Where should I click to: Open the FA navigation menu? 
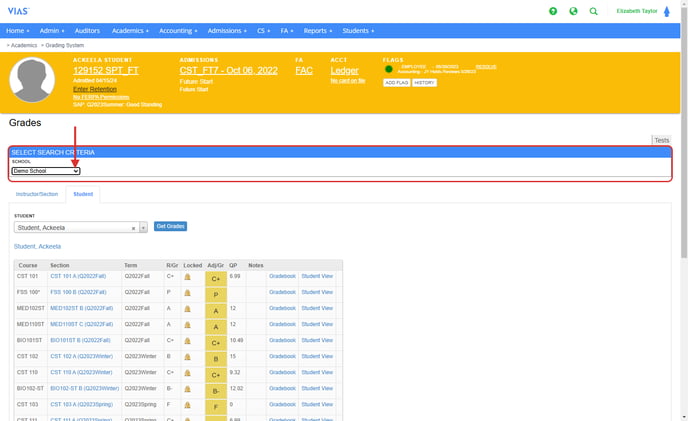pos(287,31)
